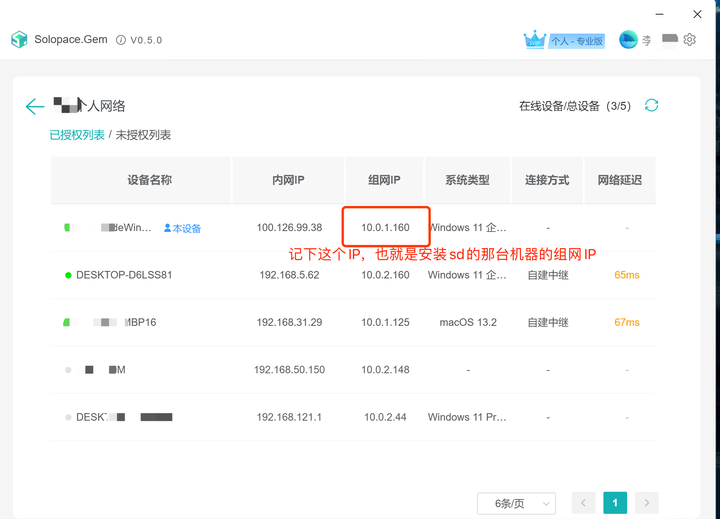720x519 pixels.
Task: Select page 1 button
Action: click(x=615, y=503)
